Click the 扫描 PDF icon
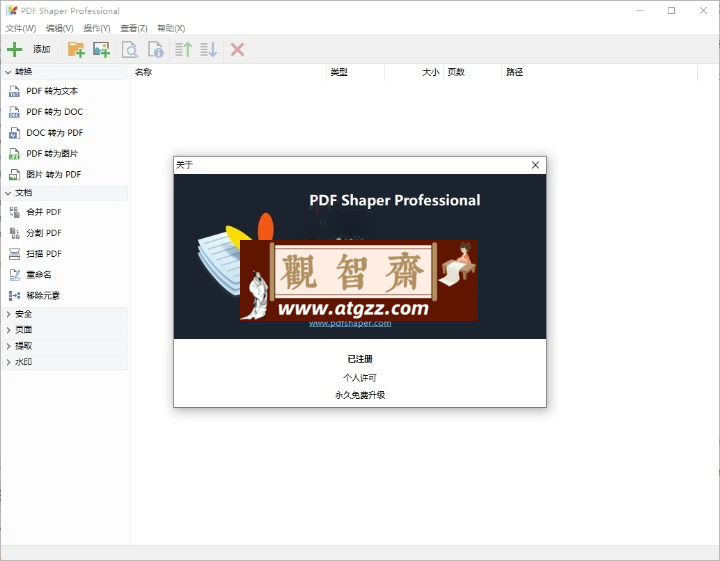 point(14,254)
